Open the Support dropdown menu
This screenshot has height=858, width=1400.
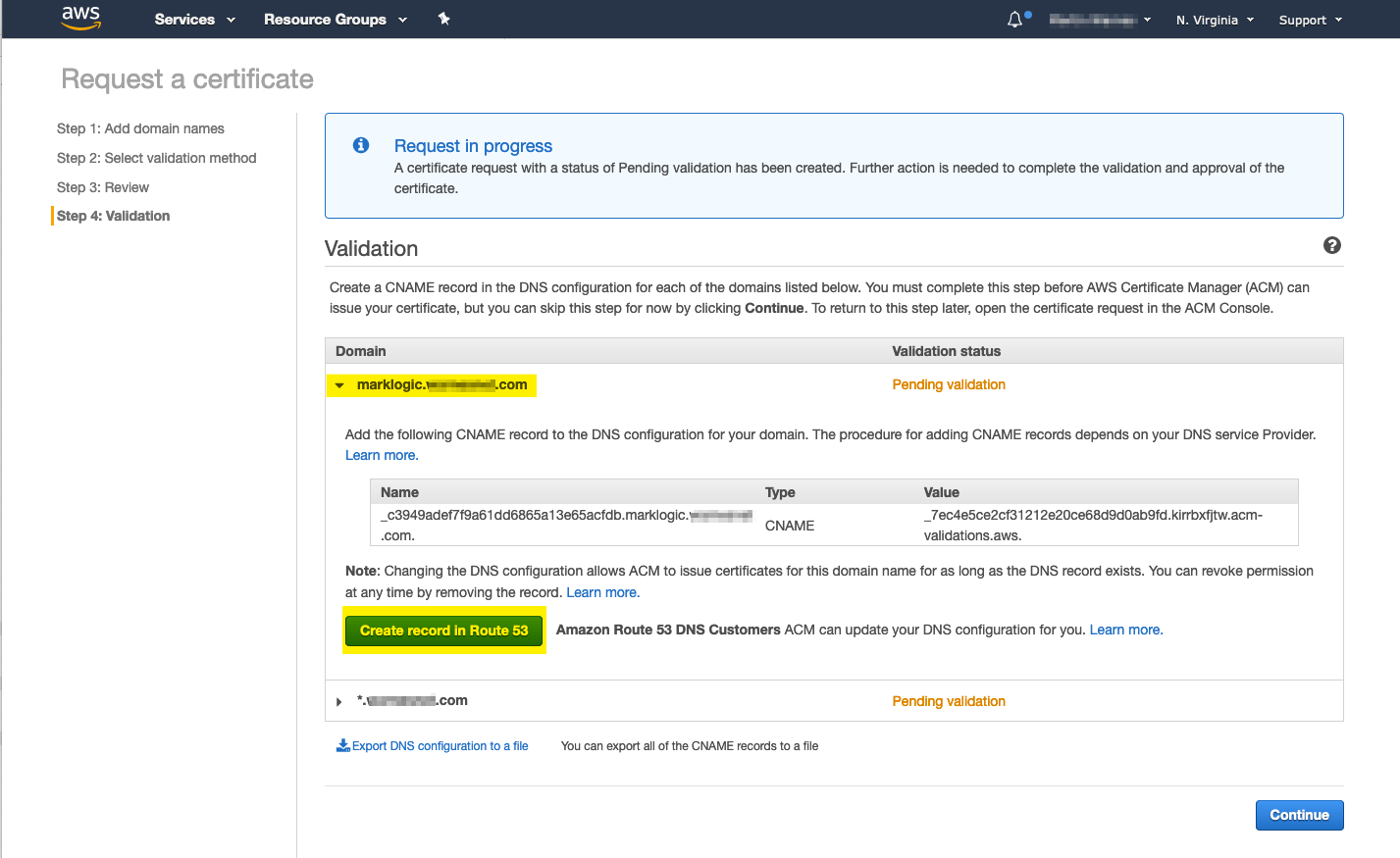click(x=1310, y=20)
